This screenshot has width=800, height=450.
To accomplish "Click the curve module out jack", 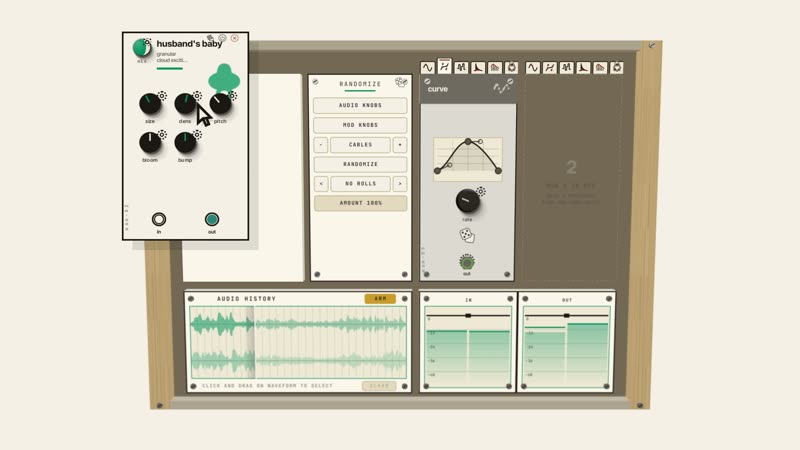I will click(467, 262).
